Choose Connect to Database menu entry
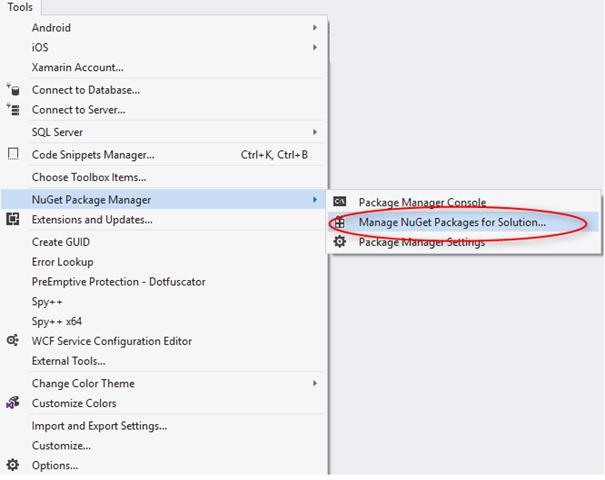This screenshot has height=480, width=605. tap(164, 90)
